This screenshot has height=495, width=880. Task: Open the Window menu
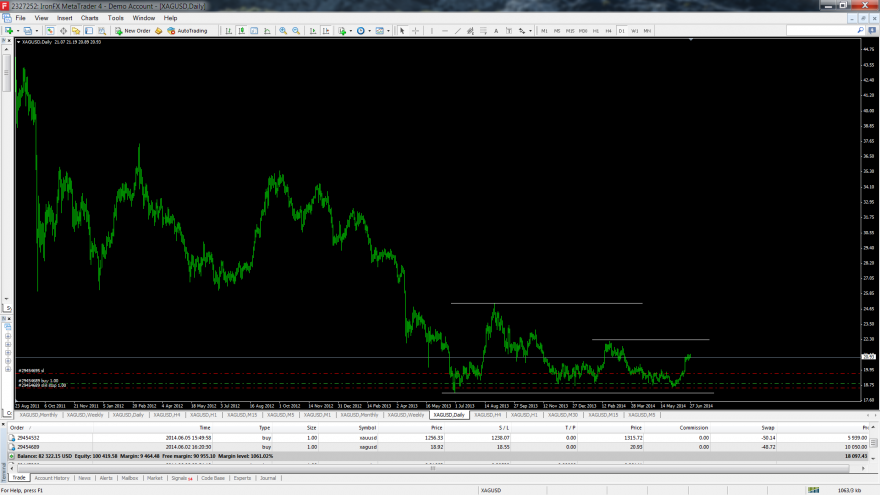click(x=144, y=18)
